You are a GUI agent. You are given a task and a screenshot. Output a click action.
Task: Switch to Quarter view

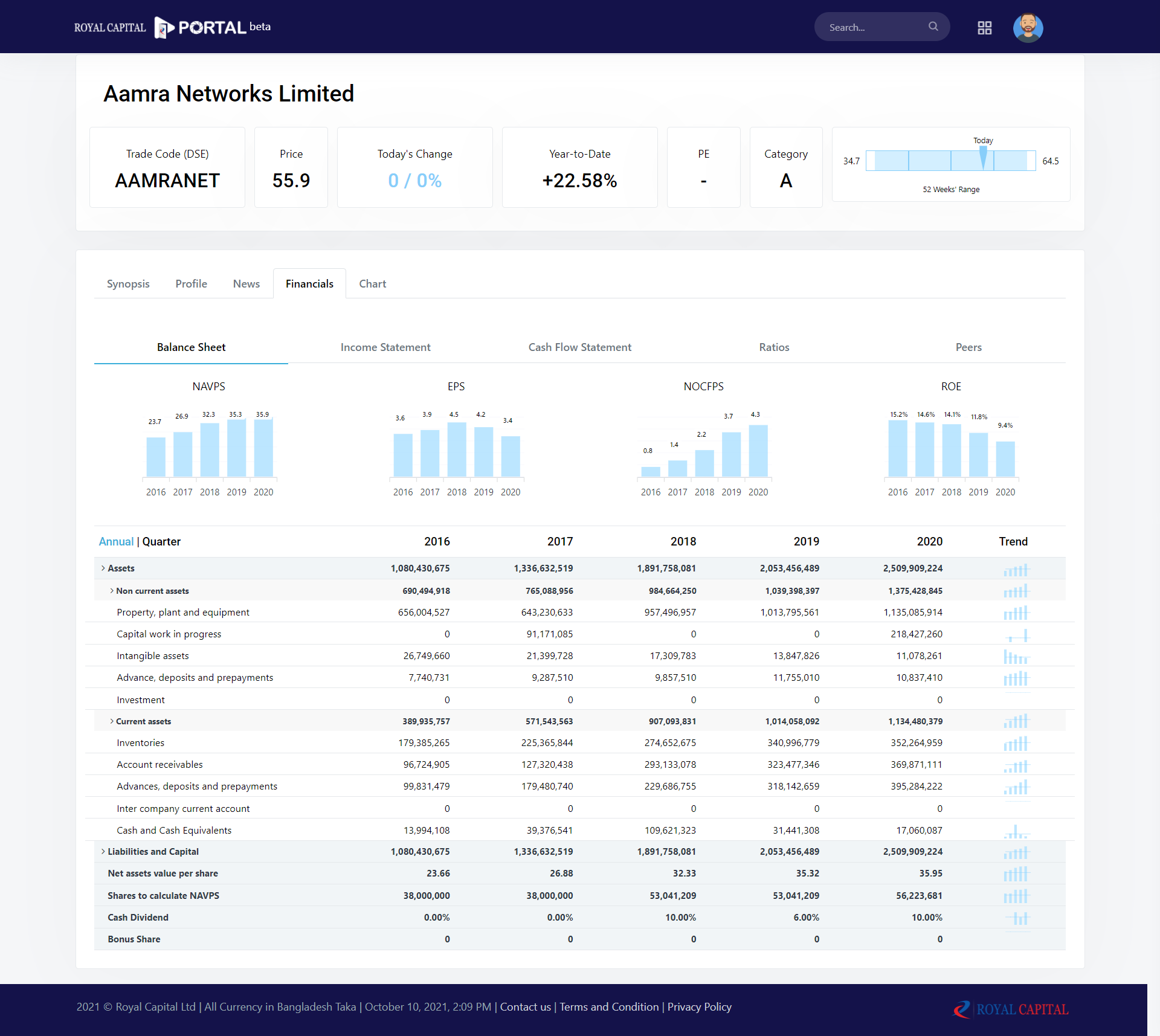click(x=161, y=542)
